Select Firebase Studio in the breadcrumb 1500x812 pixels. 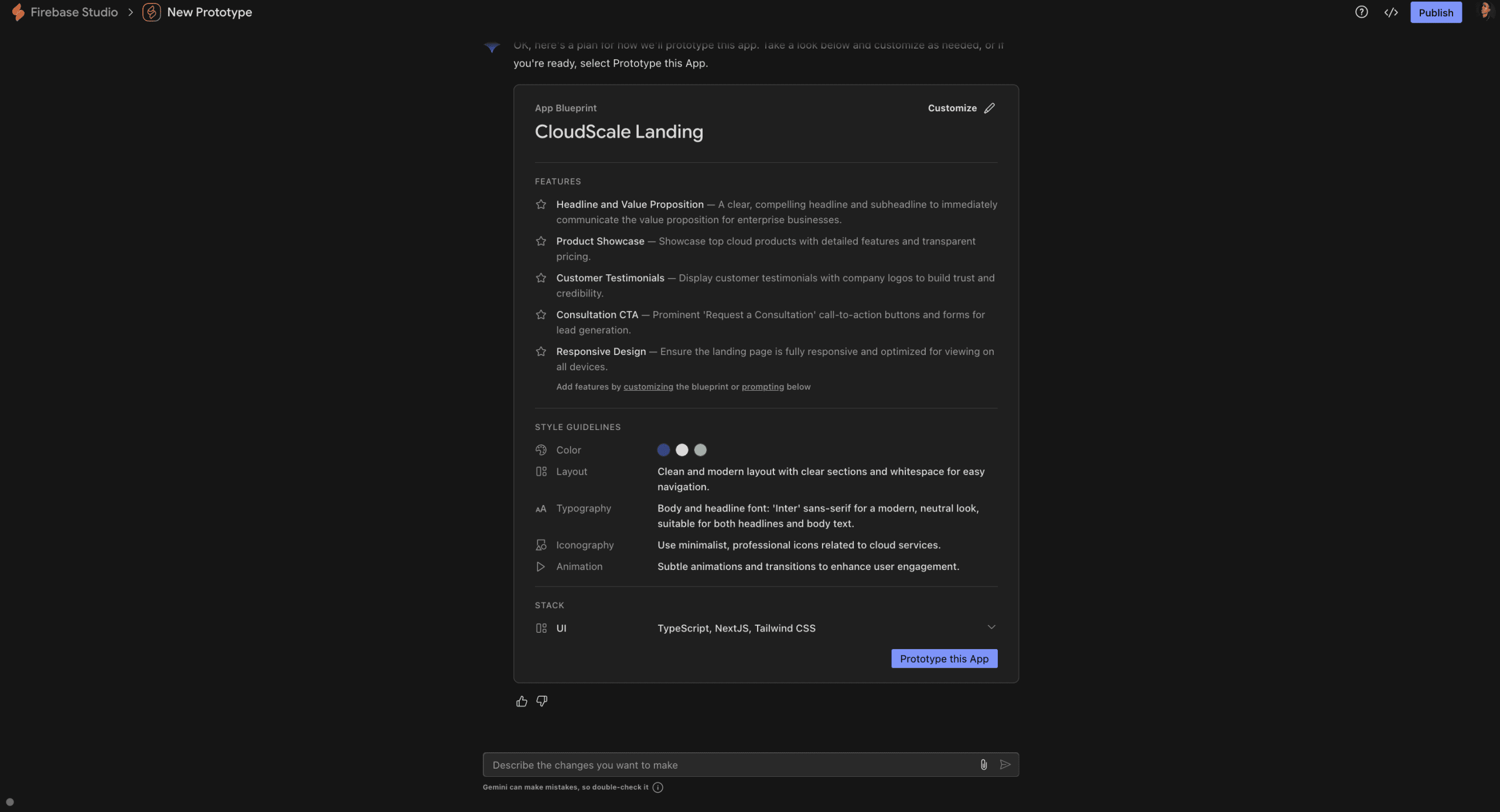(x=73, y=12)
